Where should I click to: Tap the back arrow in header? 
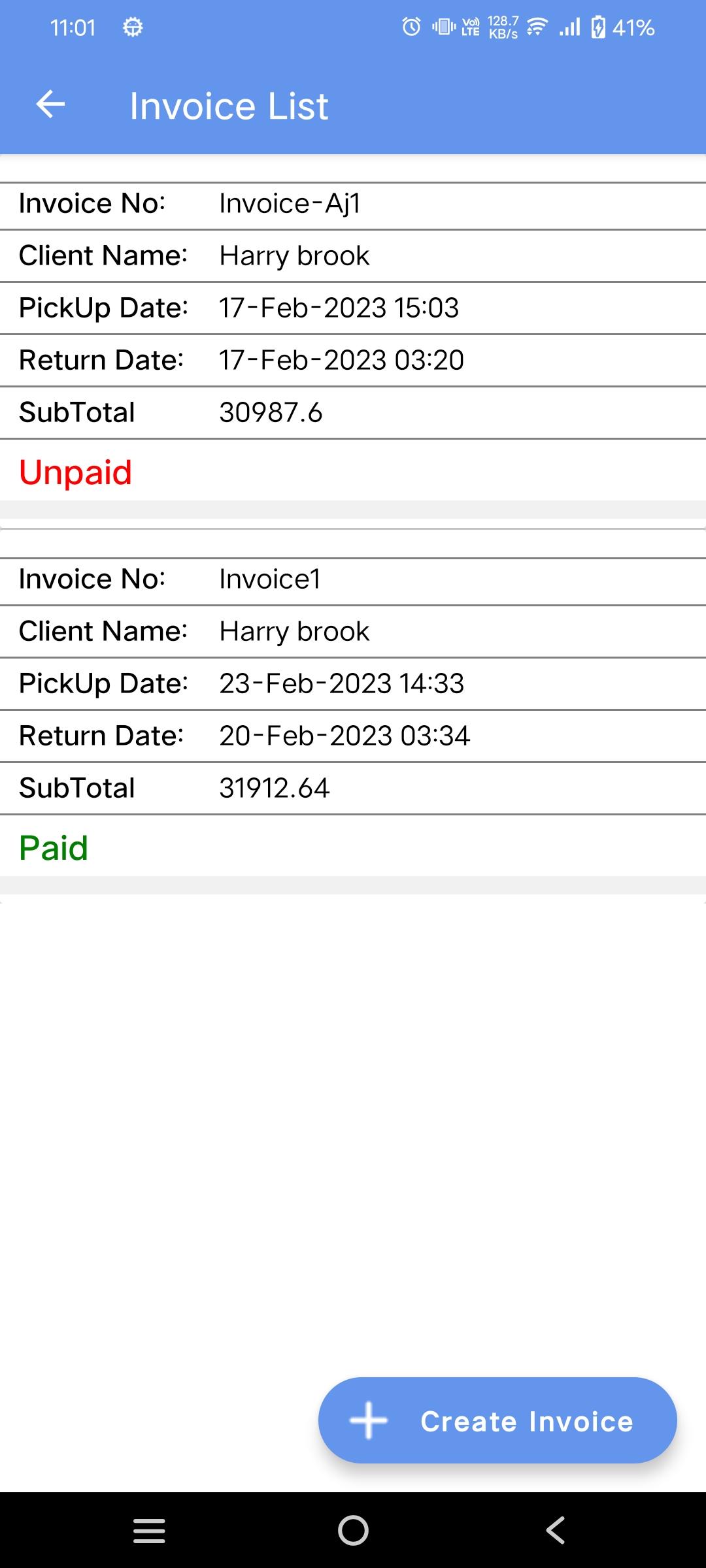coord(50,105)
